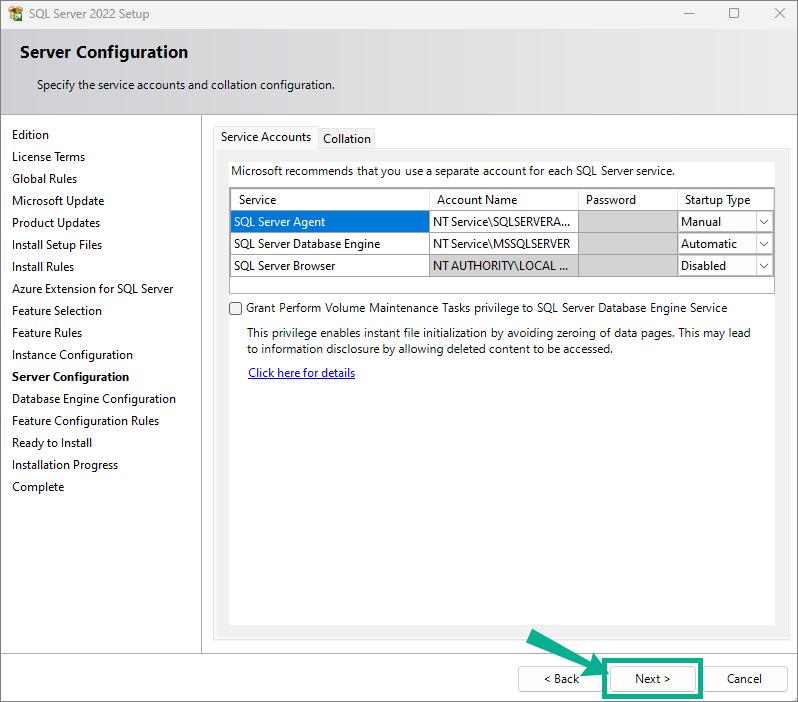Select Feature Configuration Rules step
Viewport: 798px width, 702px height.
pos(86,420)
